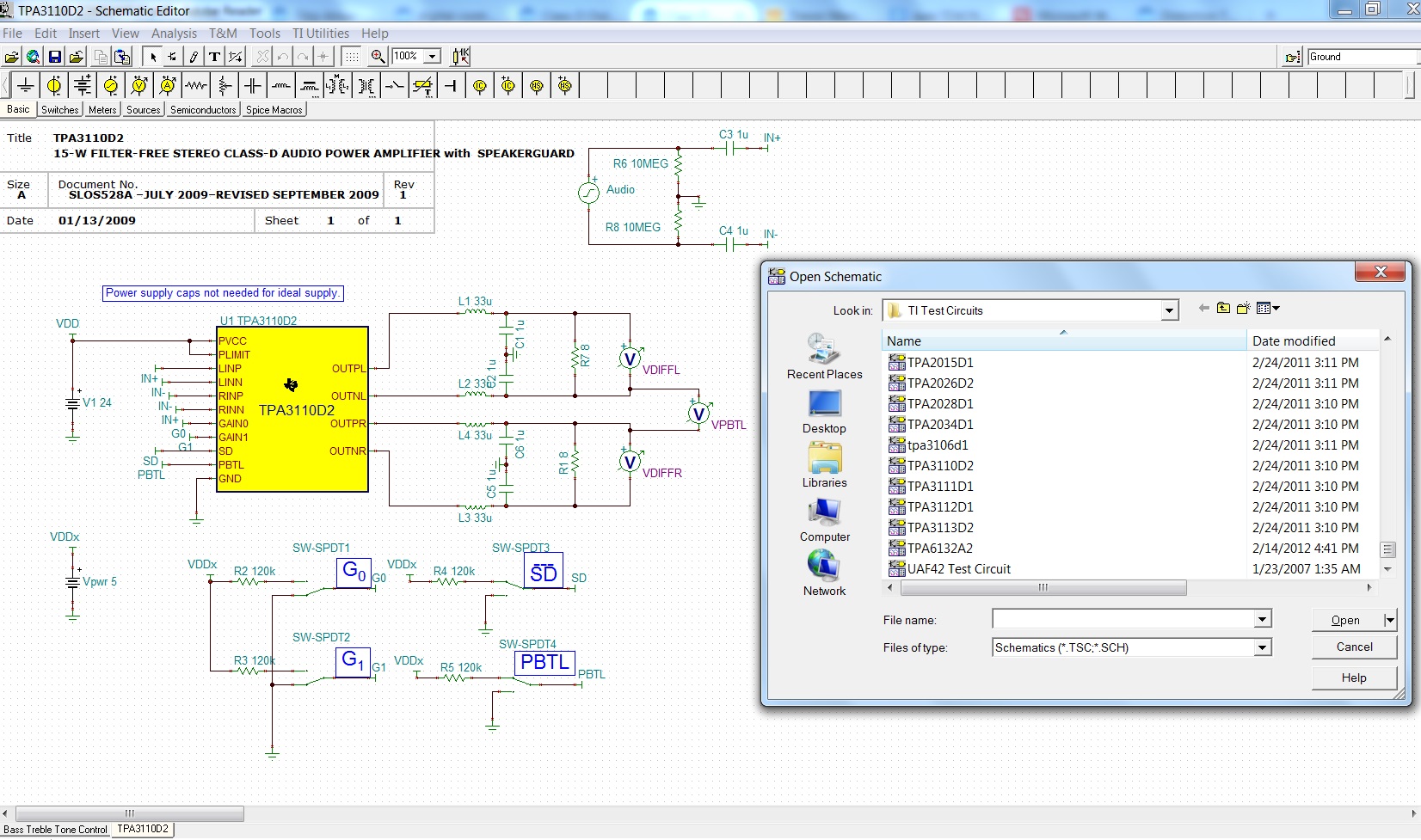The width and height of the screenshot is (1421, 840).
Task: Place a voltage source component
Action: [x=54, y=85]
